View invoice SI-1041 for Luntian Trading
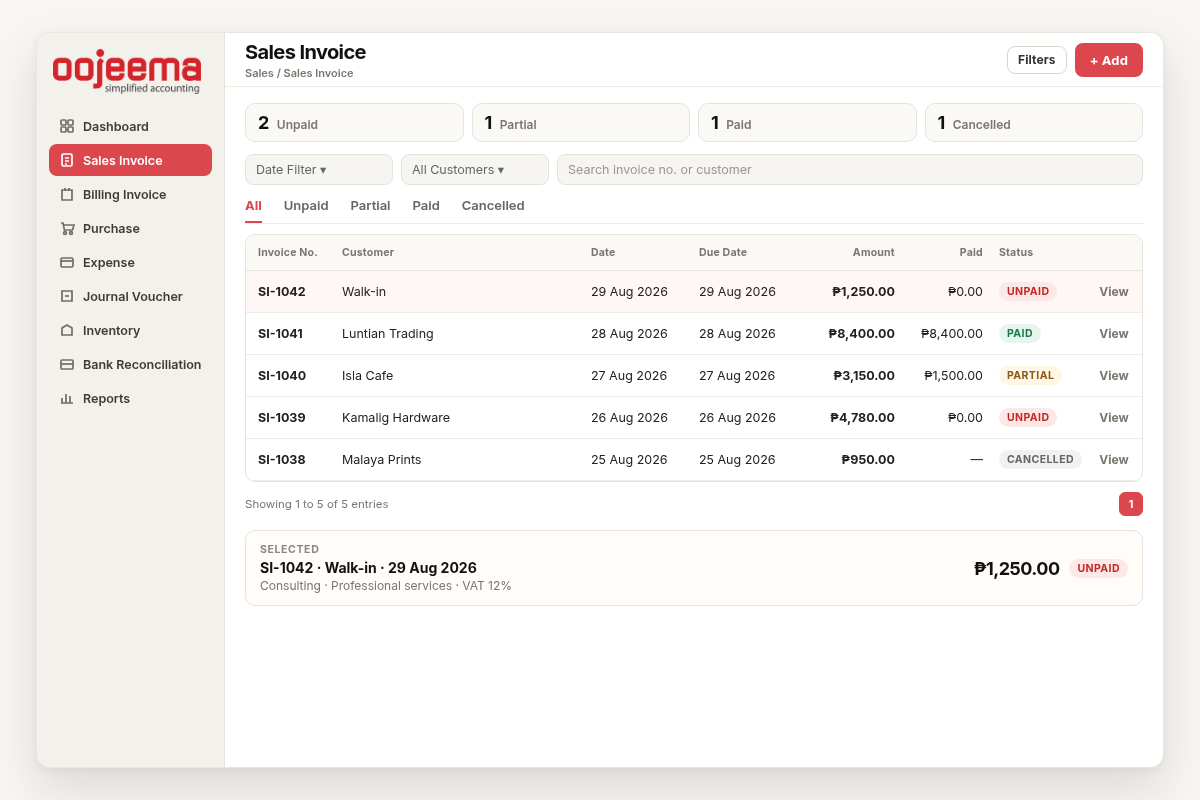Screen dimensions: 1200x800 [x=1114, y=334]
